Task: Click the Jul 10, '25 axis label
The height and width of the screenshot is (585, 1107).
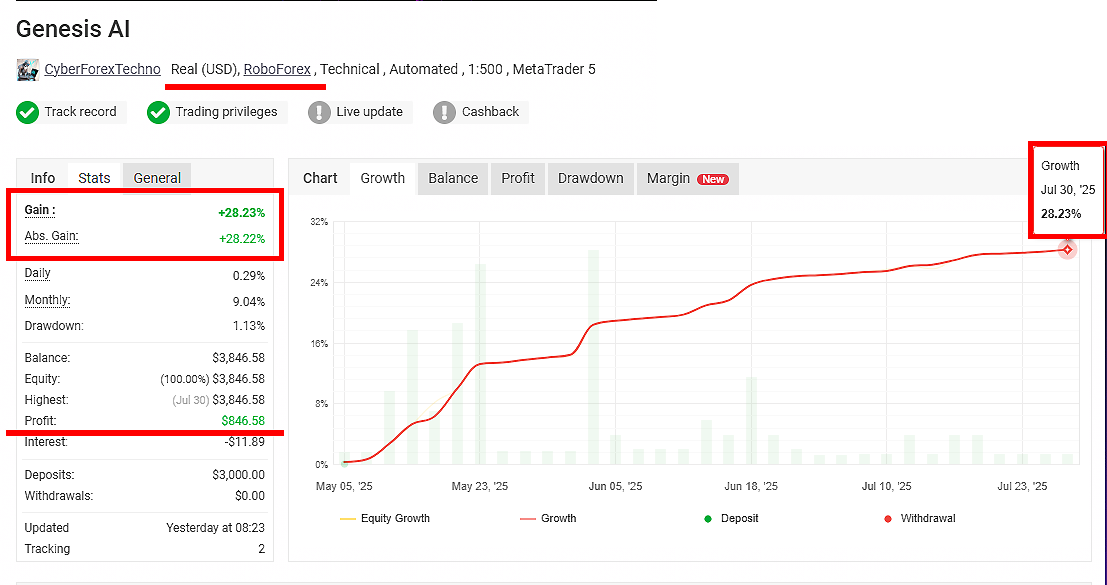Action: (x=886, y=486)
